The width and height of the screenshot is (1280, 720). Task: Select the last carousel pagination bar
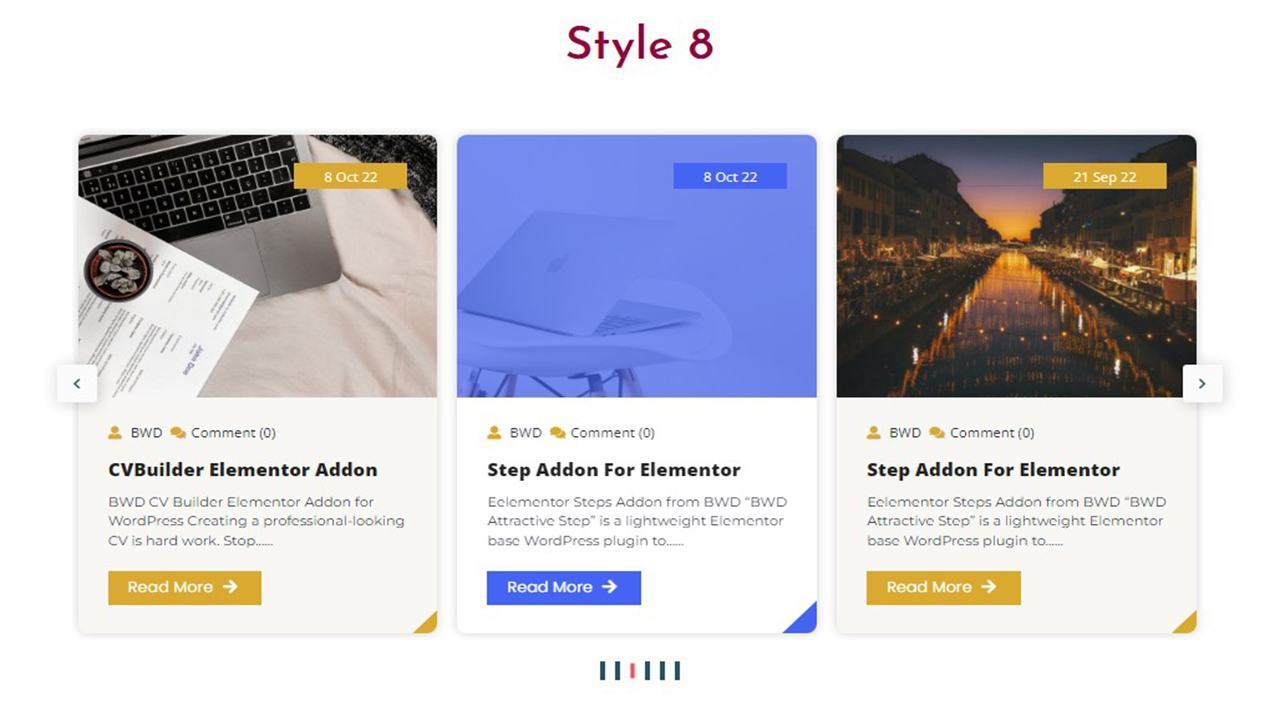(x=677, y=671)
